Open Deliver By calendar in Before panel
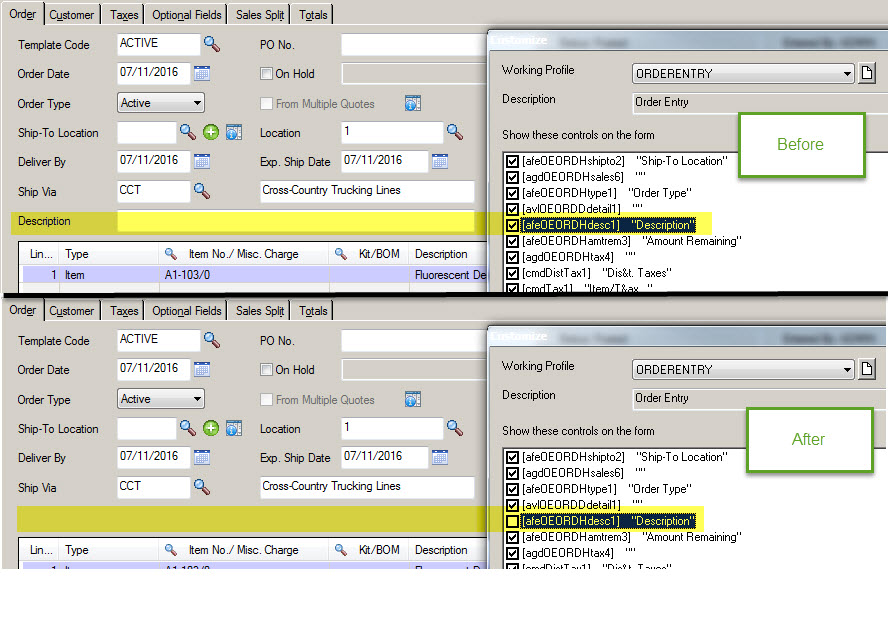Screen dimensions: 888x620 tap(202, 161)
